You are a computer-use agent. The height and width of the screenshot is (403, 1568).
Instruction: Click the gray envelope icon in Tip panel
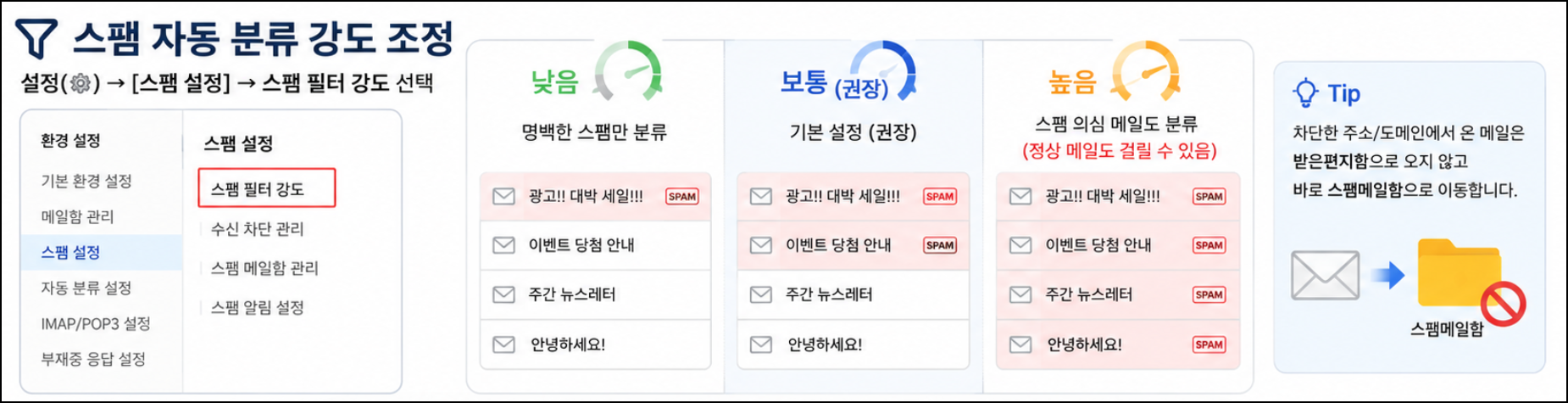(1325, 275)
